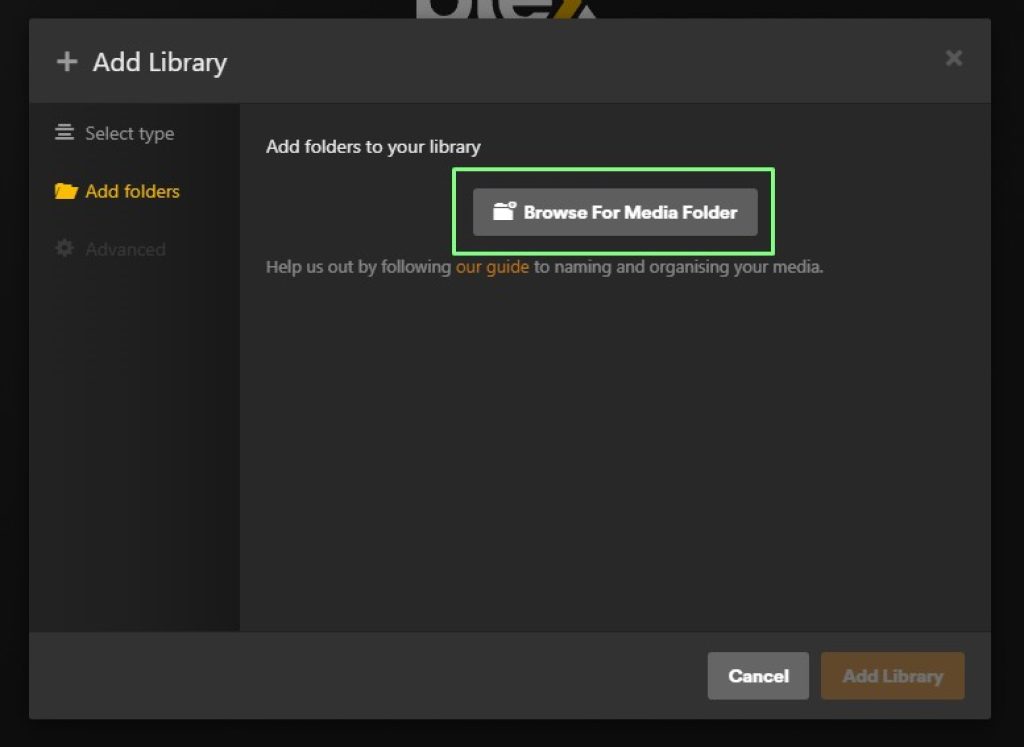Cancel adding the library
The height and width of the screenshot is (747, 1024).
758,676
